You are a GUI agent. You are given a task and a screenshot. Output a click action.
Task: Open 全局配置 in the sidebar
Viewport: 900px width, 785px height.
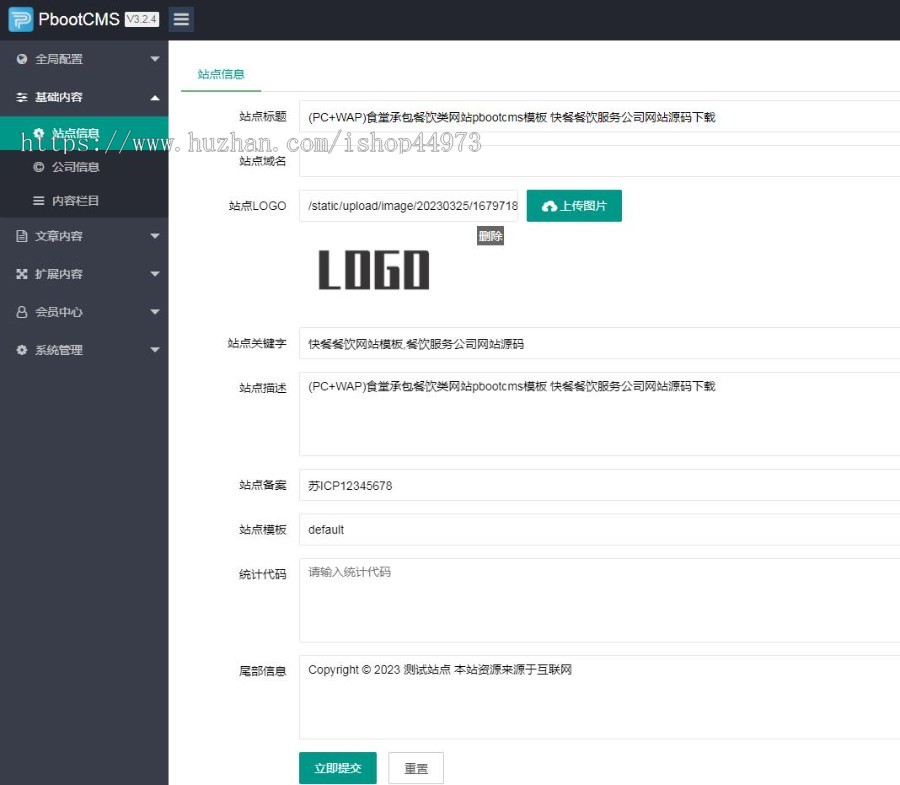point(84,59)
